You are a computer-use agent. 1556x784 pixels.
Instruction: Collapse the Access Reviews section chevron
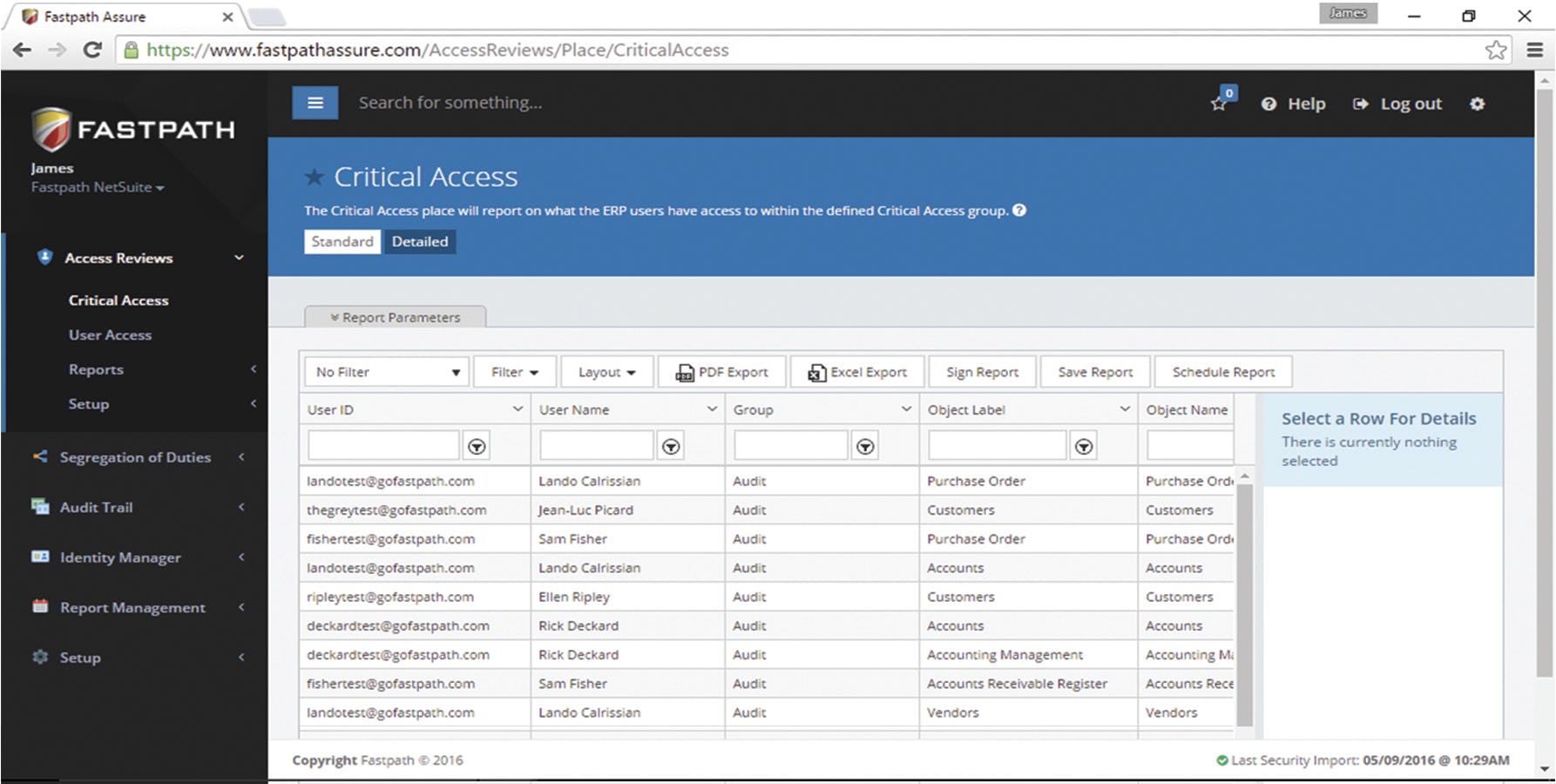pyautogui.click(x=239, y=258)
